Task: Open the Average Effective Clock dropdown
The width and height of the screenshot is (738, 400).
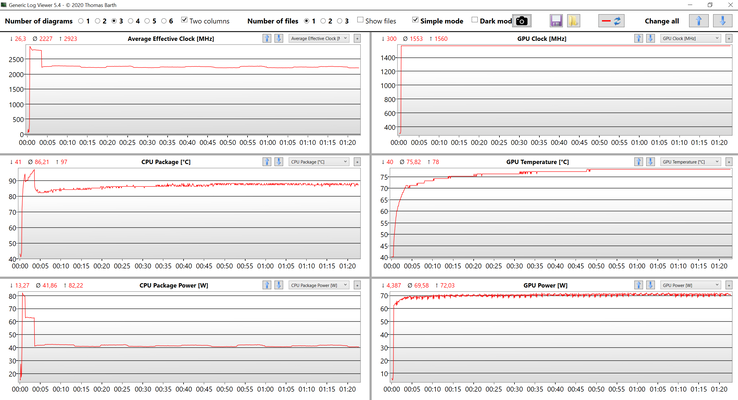Action: coord(317,38)
